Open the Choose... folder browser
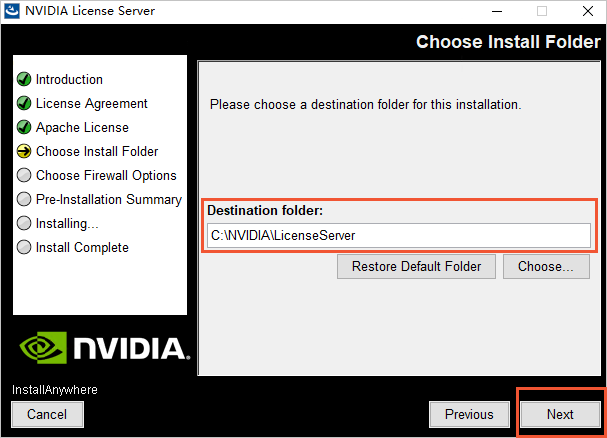This screenshot has height=438, width=607. click(546, 266)
